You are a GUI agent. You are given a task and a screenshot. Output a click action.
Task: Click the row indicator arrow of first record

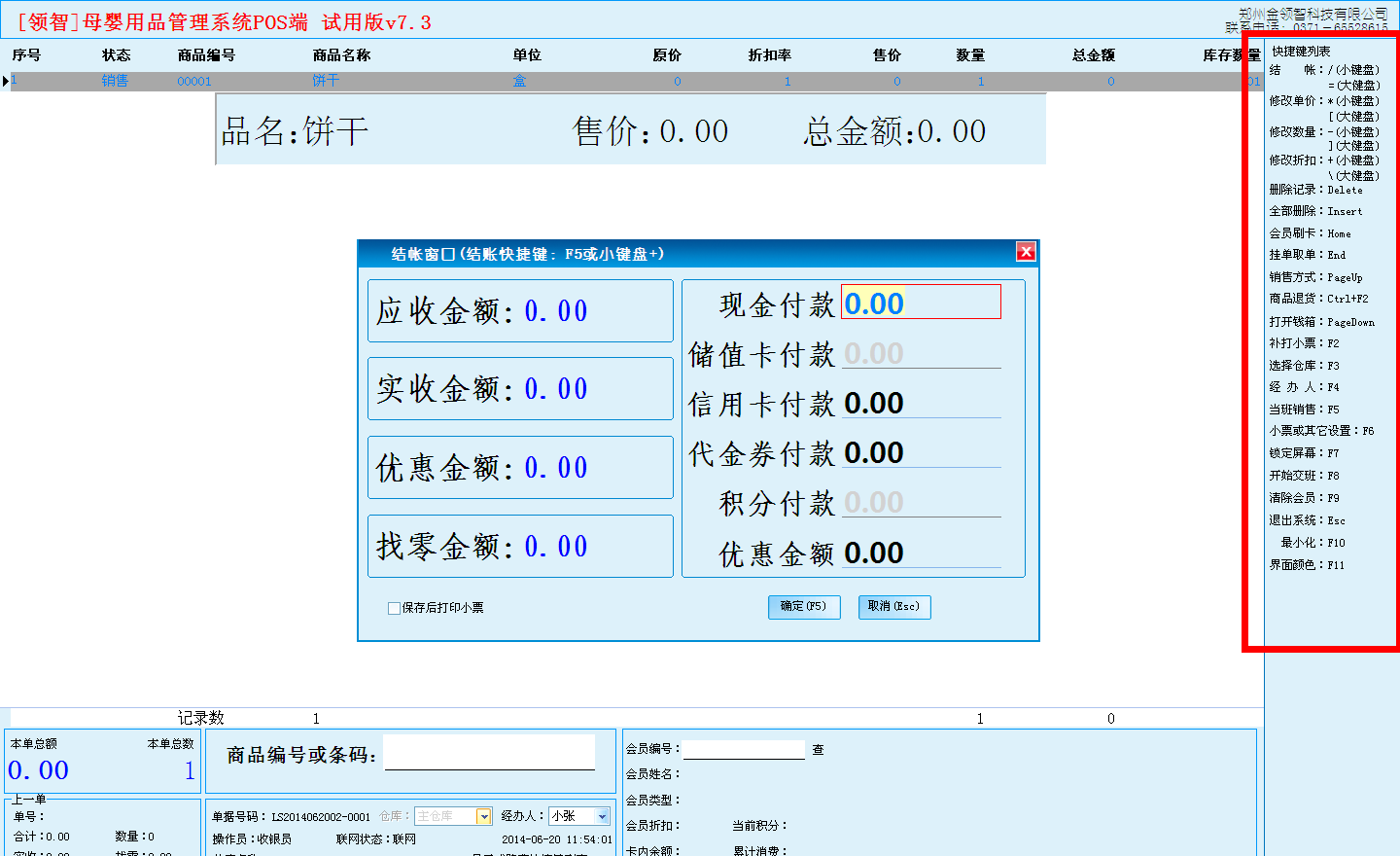(x=6, y=81)
